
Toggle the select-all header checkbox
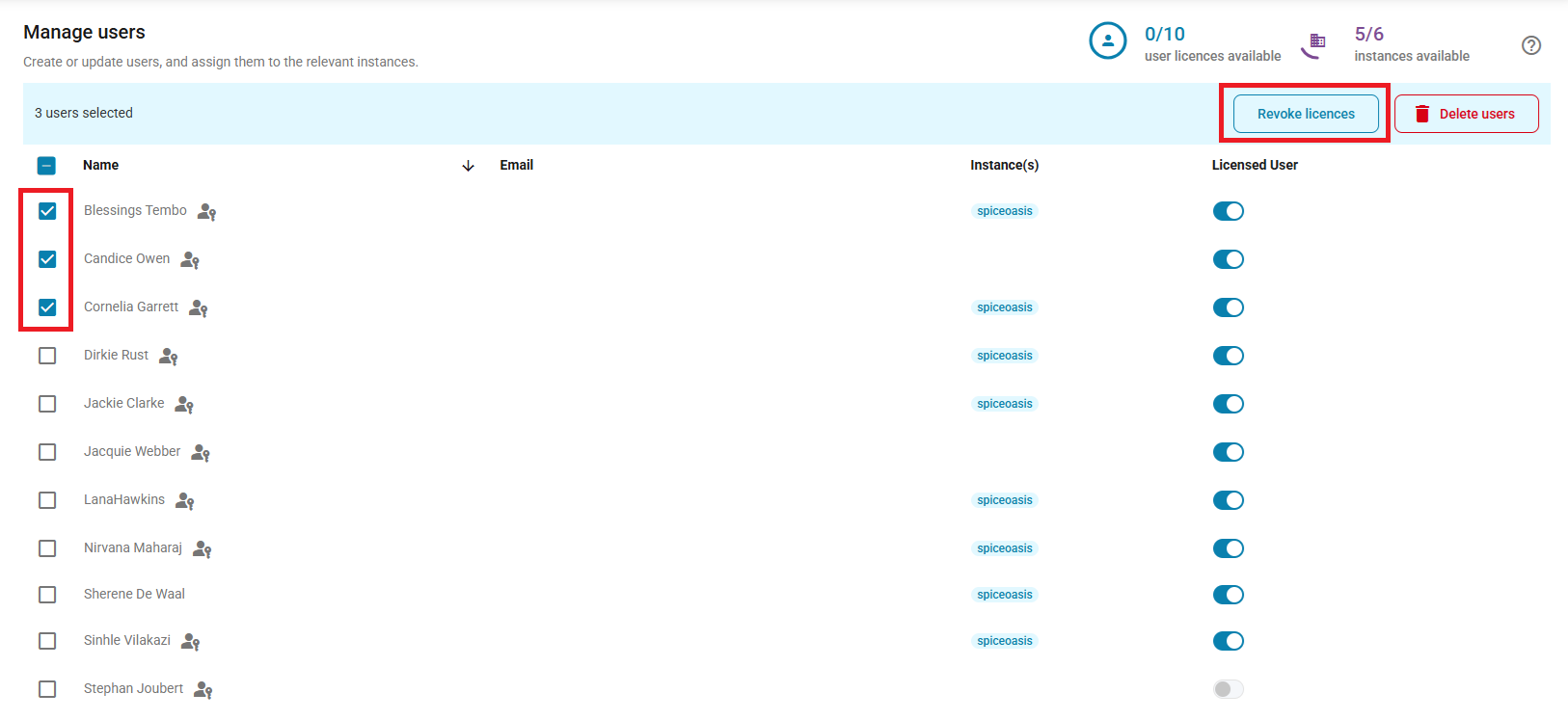pos(46,166)
